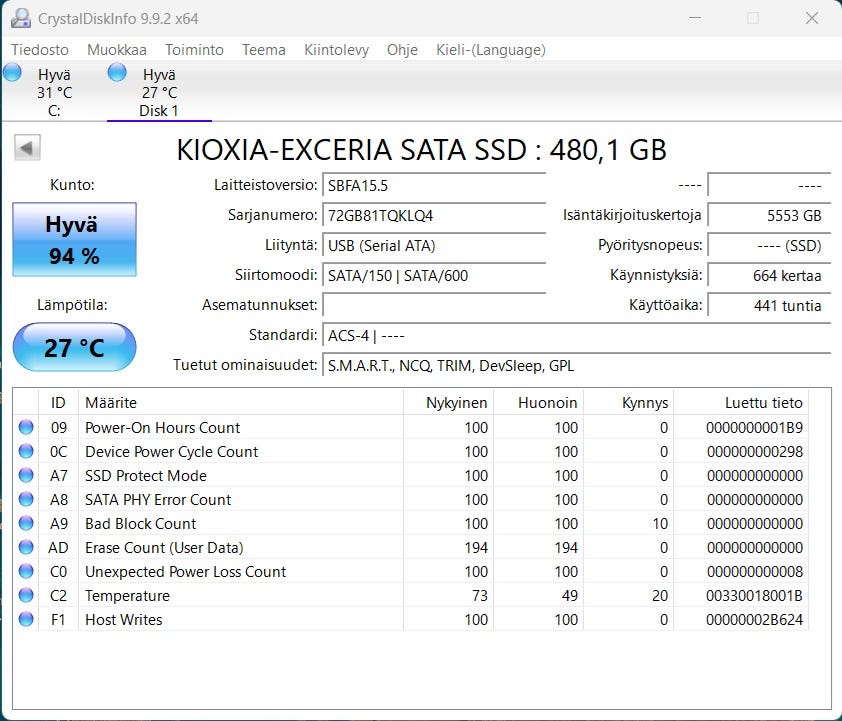Click the Standardi field ACS-4
The width and height of the screenshot is (842, 721).
[577, 336]
